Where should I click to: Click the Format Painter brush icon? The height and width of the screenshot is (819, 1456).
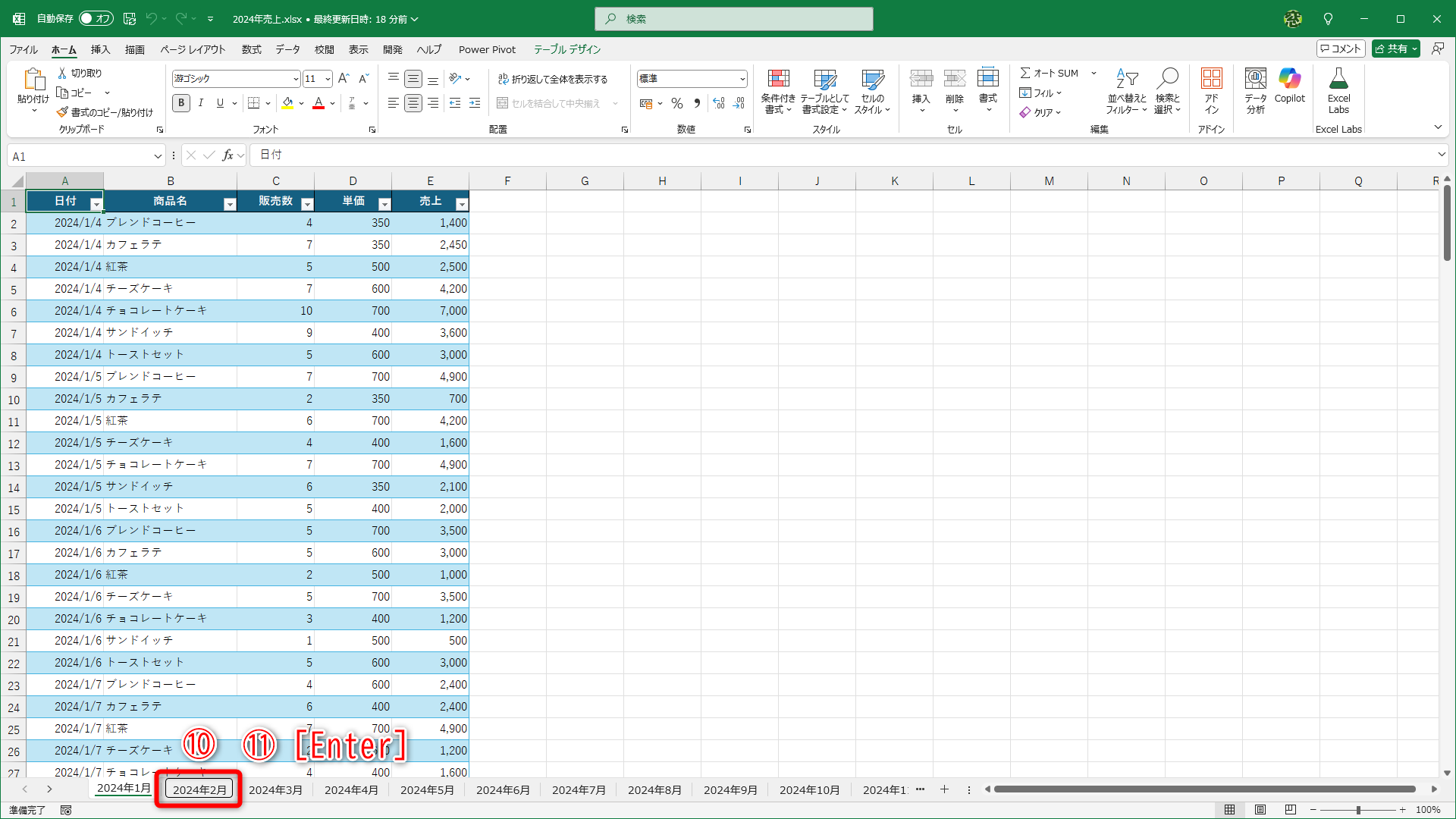point(62,112)
